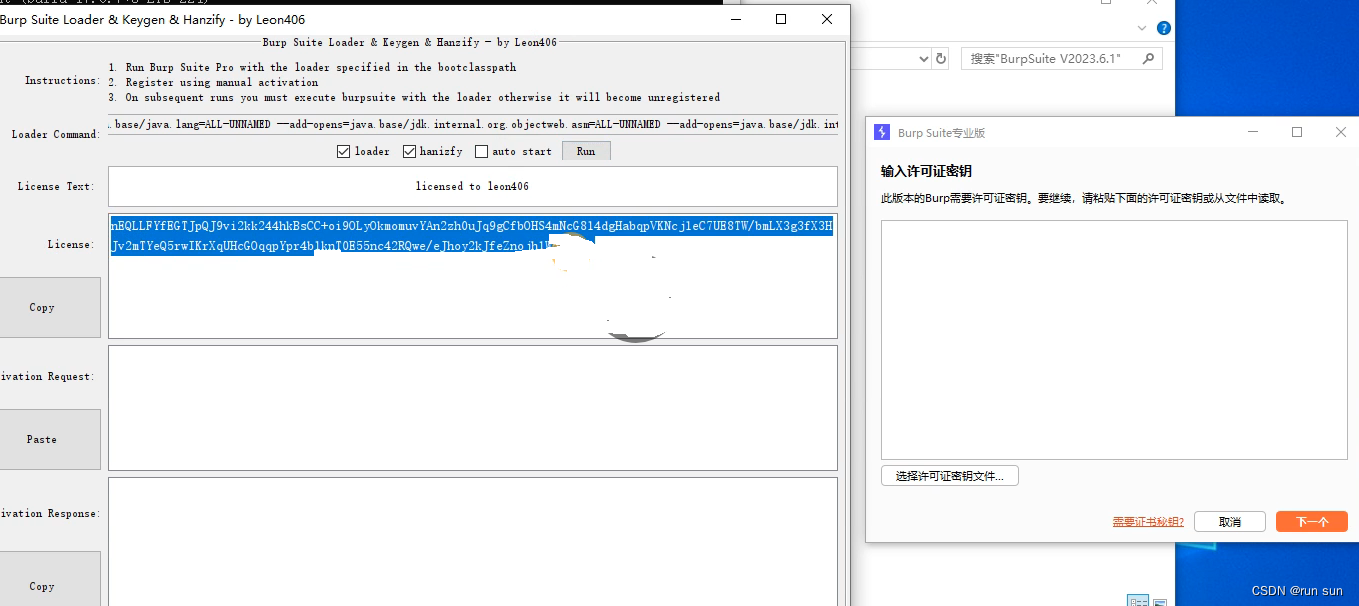Focus the Activation Request text area
Screen dimensions: 1359x606
tap(473, 408)
